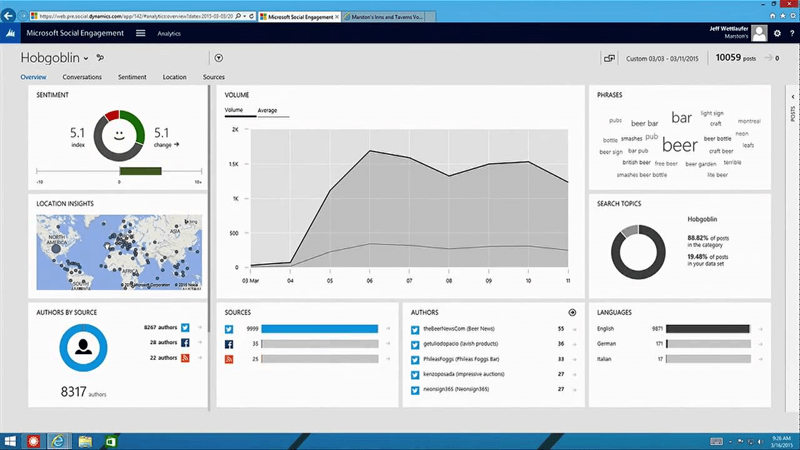Open the hamburger navigation menu
This screenshot has width=800, height=450.
click(x=140, y=33)
